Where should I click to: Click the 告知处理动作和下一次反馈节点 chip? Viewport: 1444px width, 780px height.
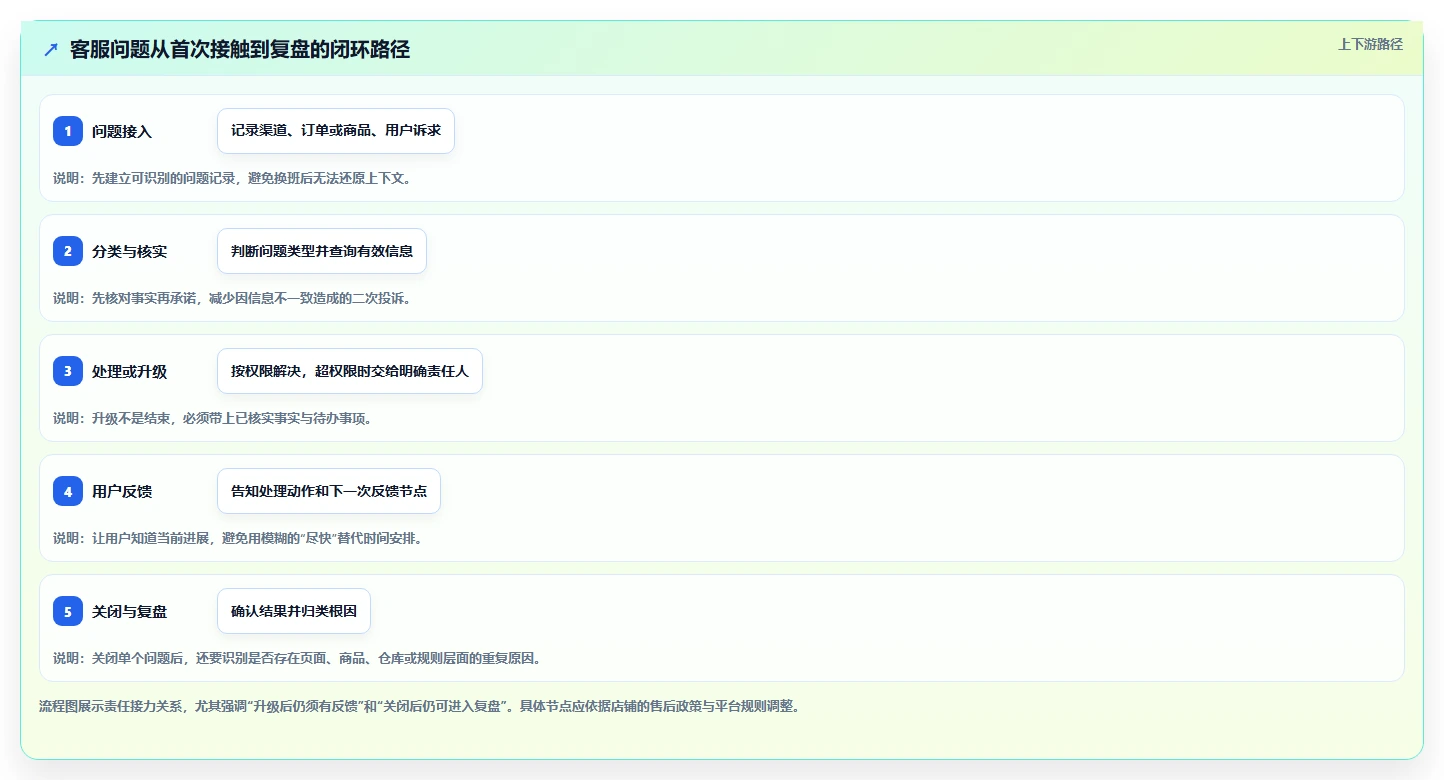329,491
